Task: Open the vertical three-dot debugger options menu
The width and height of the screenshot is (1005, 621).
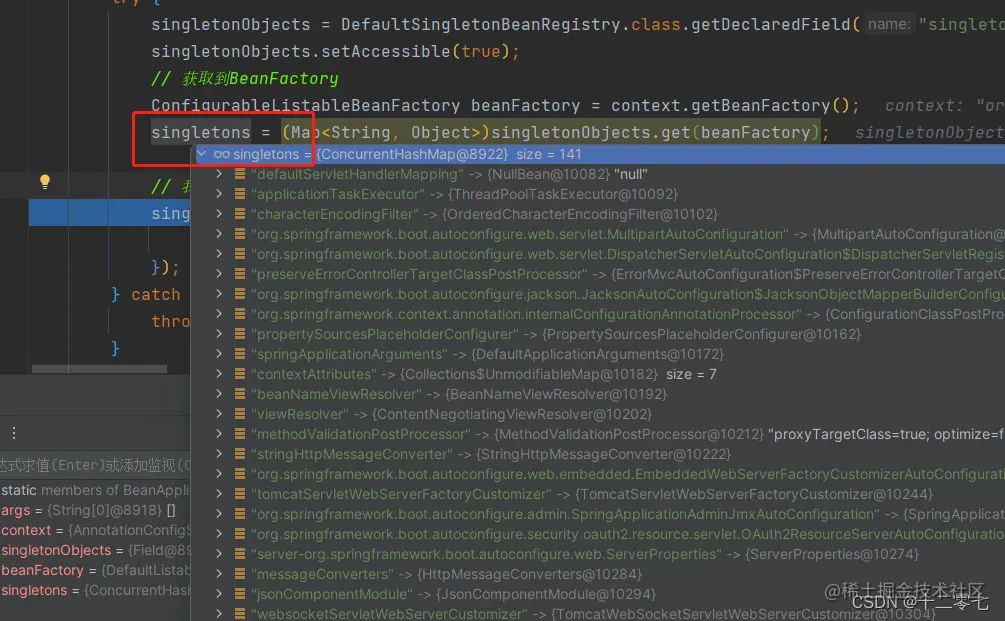Action: click(x=13, y=433)
